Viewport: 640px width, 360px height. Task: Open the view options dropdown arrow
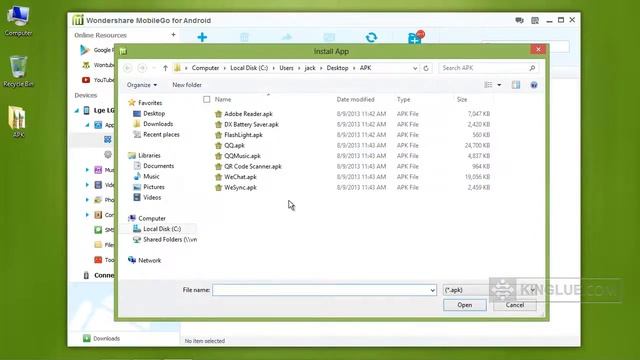click(499, 85)
